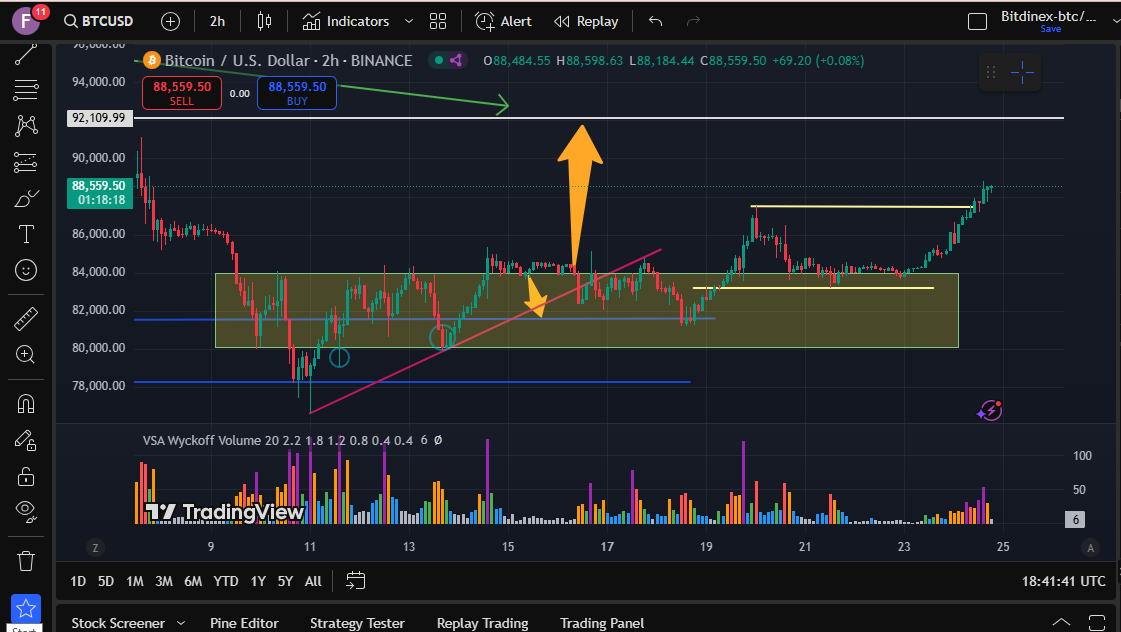
Task: Expand the Stock Screener dropdown arrow
Action: [181, 623]
